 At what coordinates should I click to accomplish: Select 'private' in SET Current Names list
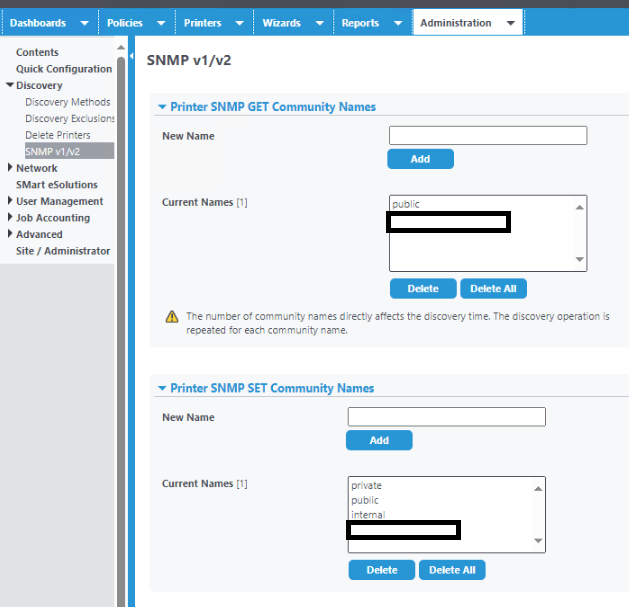point(367,485)
